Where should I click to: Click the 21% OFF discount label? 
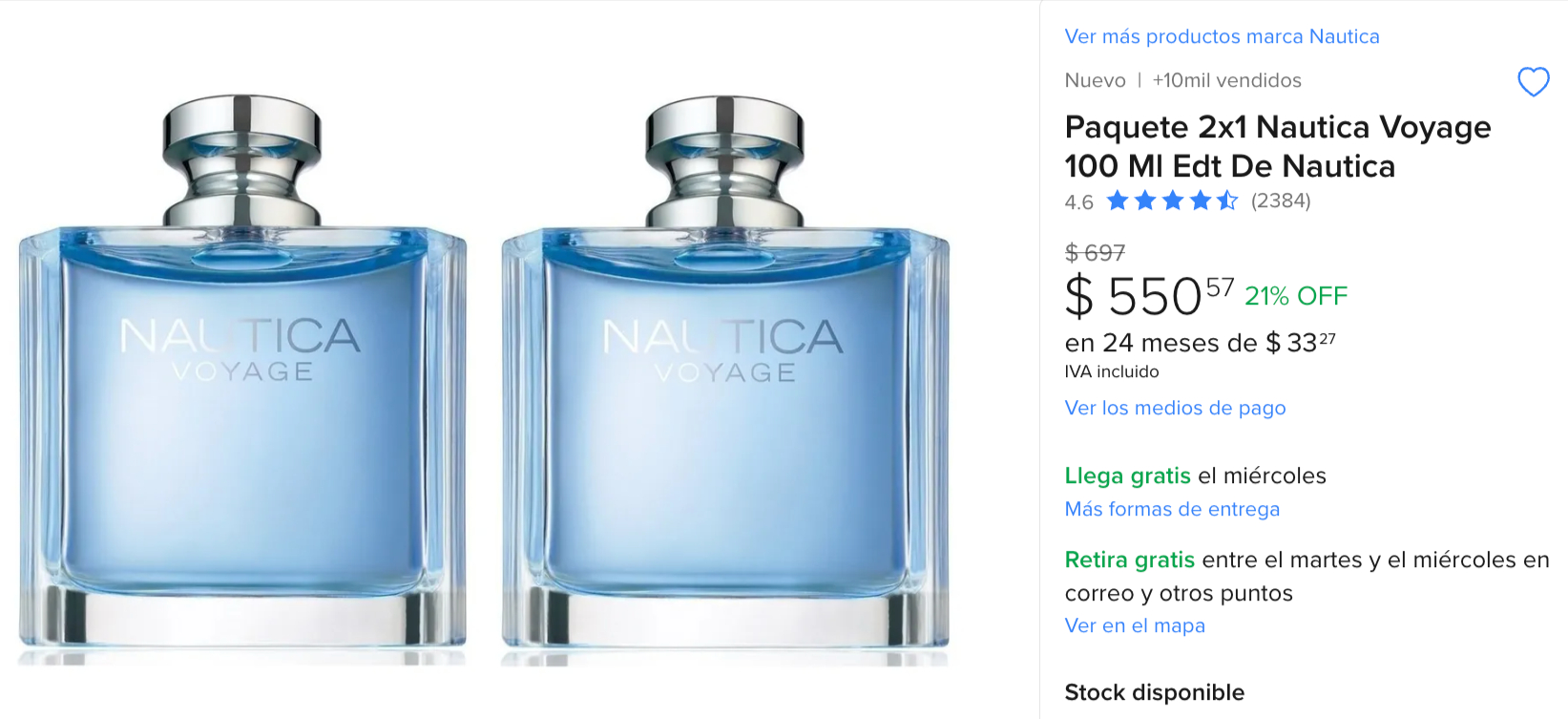1296,296
